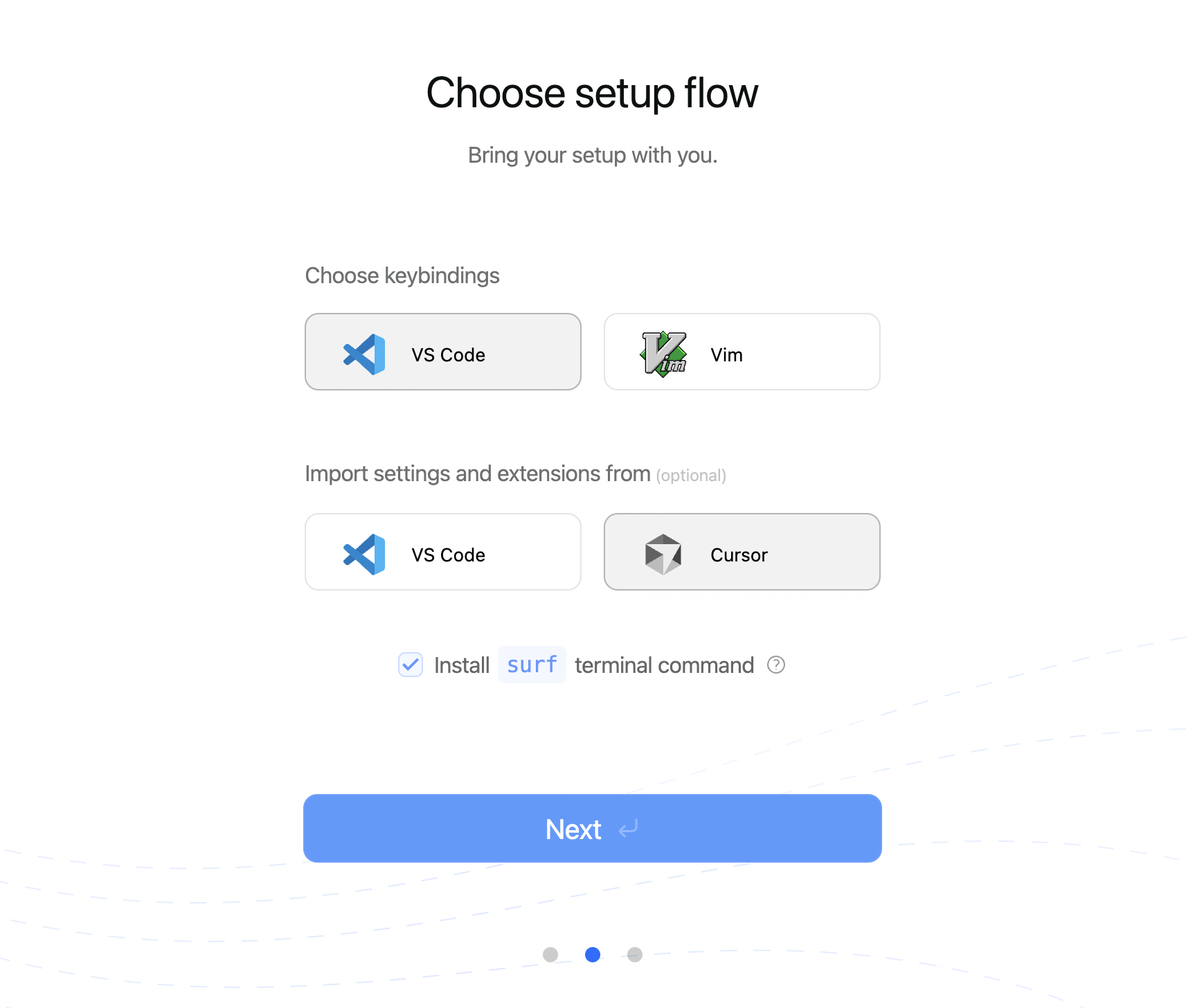Go to the first onboarding step dot
1195x1008 pixels.
[550, 955]
